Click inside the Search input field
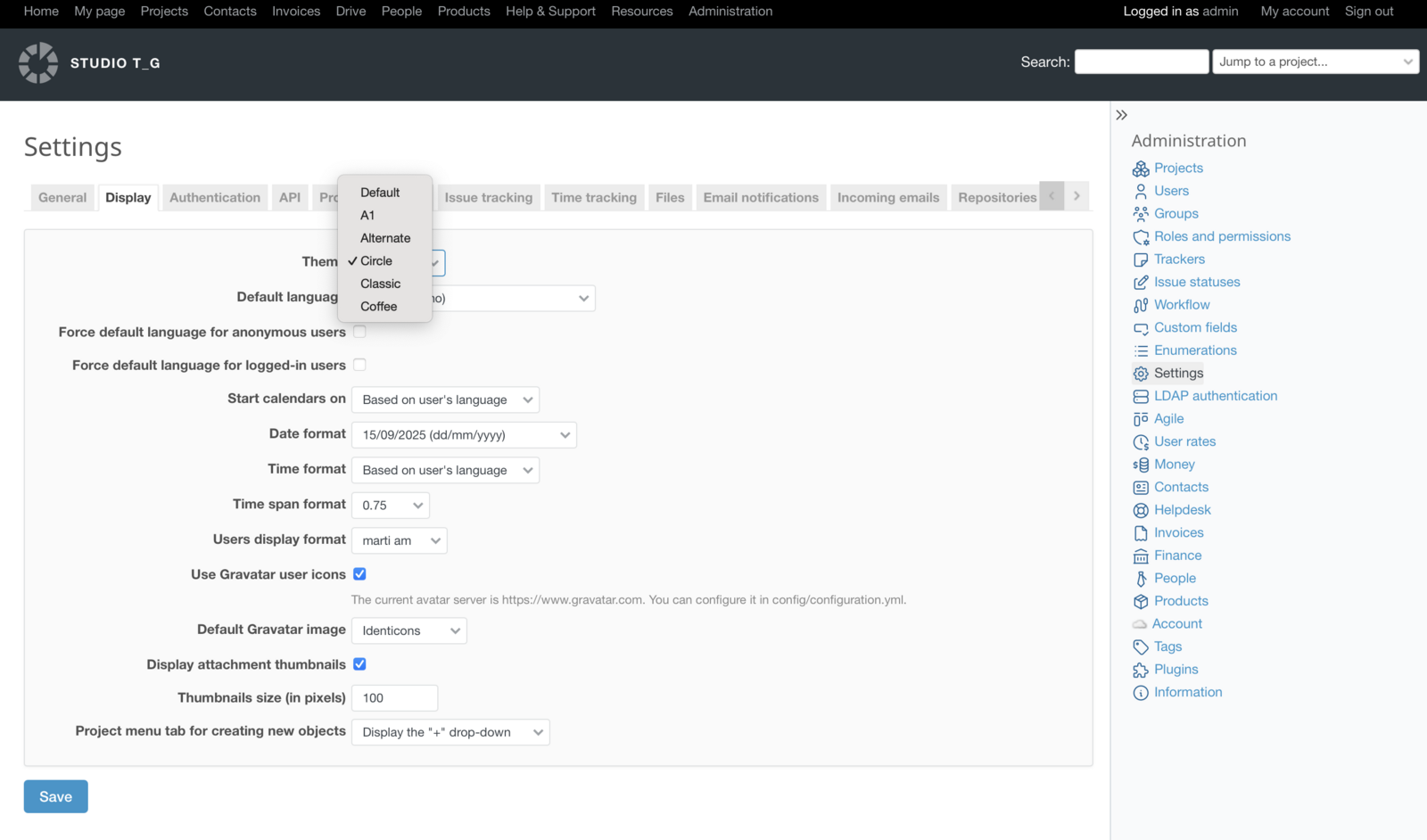 [x=1142, y=61]
